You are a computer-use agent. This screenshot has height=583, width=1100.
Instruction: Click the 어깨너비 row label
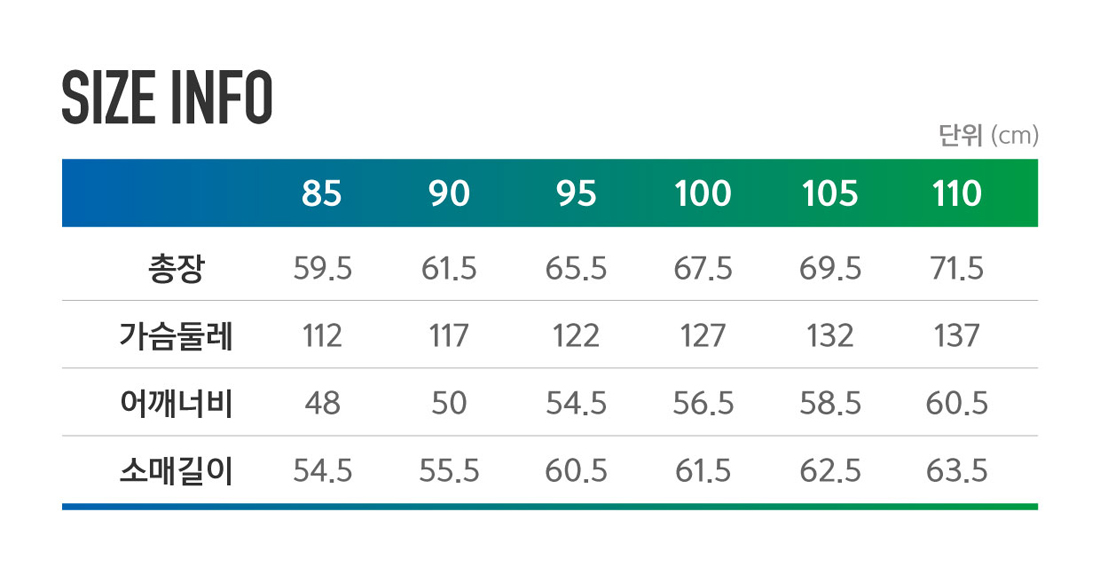click(x=176, y=403)
